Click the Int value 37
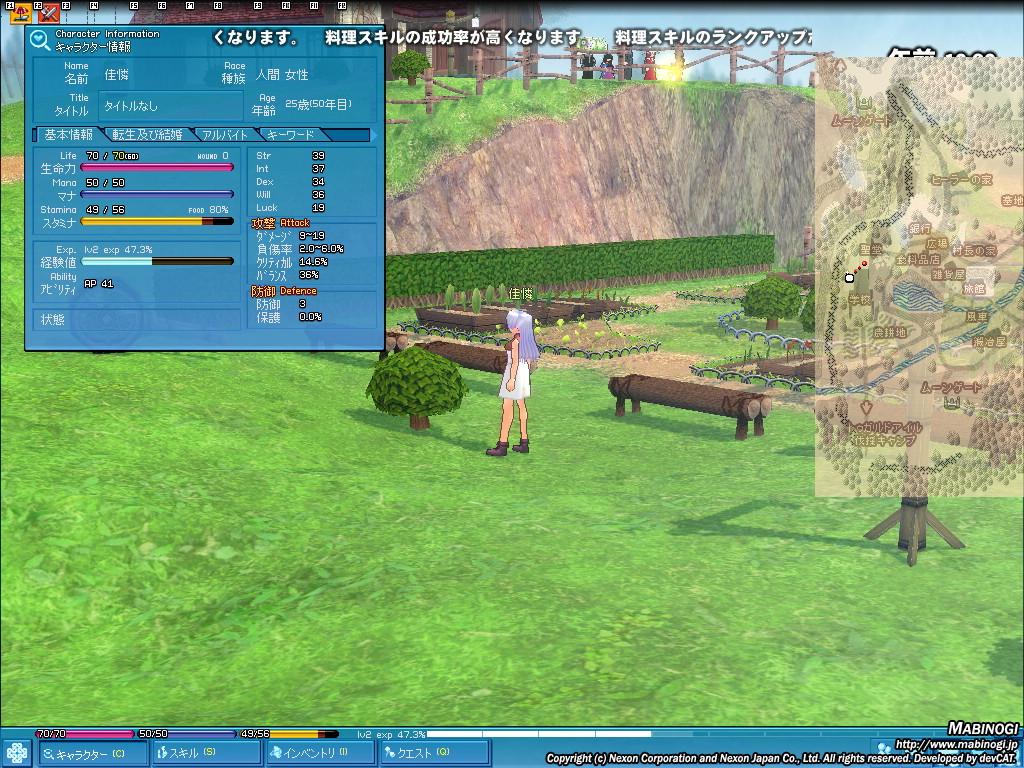The width and height of the screenshot is (1024, 768). pos(318,168)
